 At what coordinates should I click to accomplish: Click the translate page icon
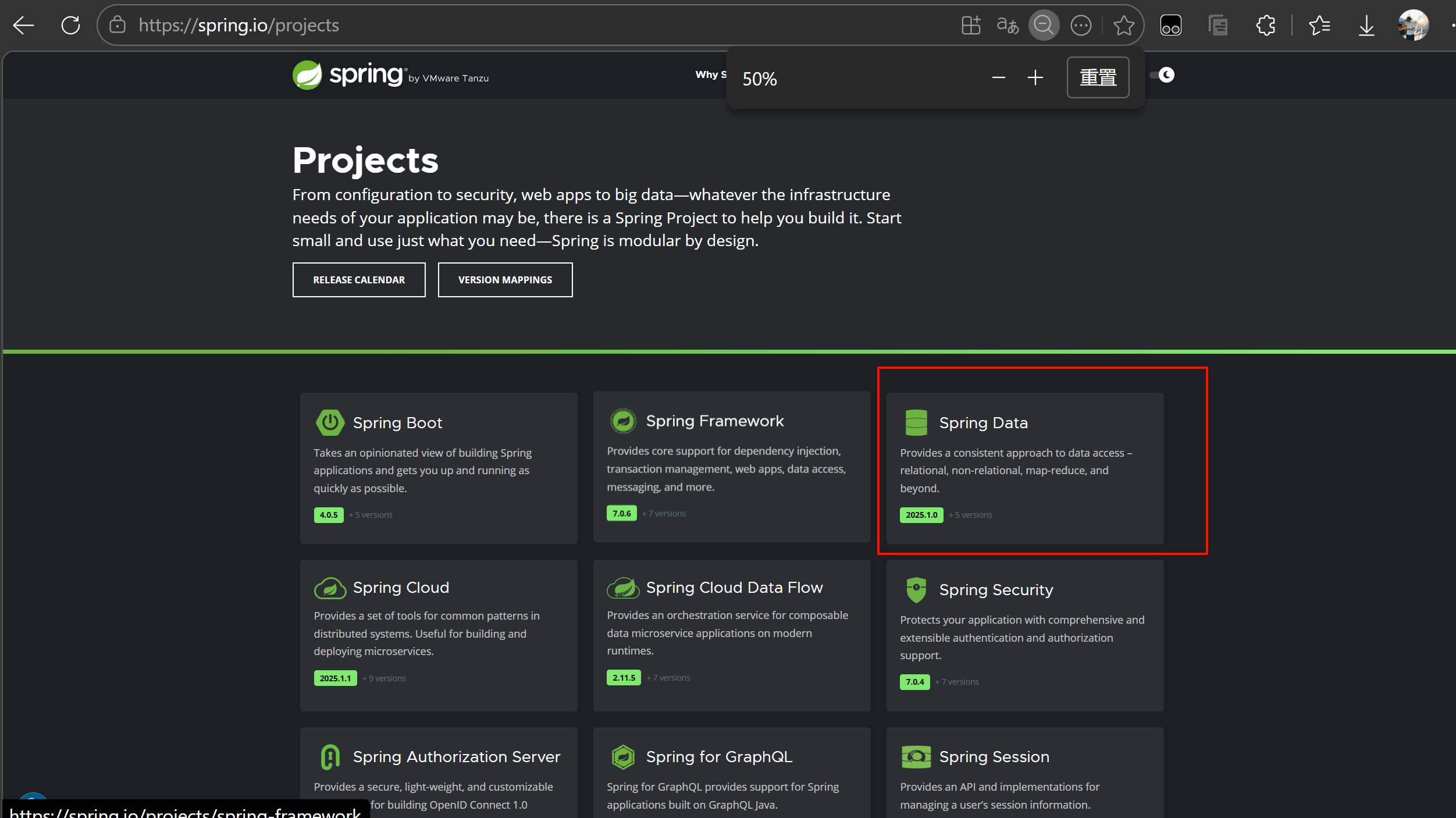click(1007, 25)
